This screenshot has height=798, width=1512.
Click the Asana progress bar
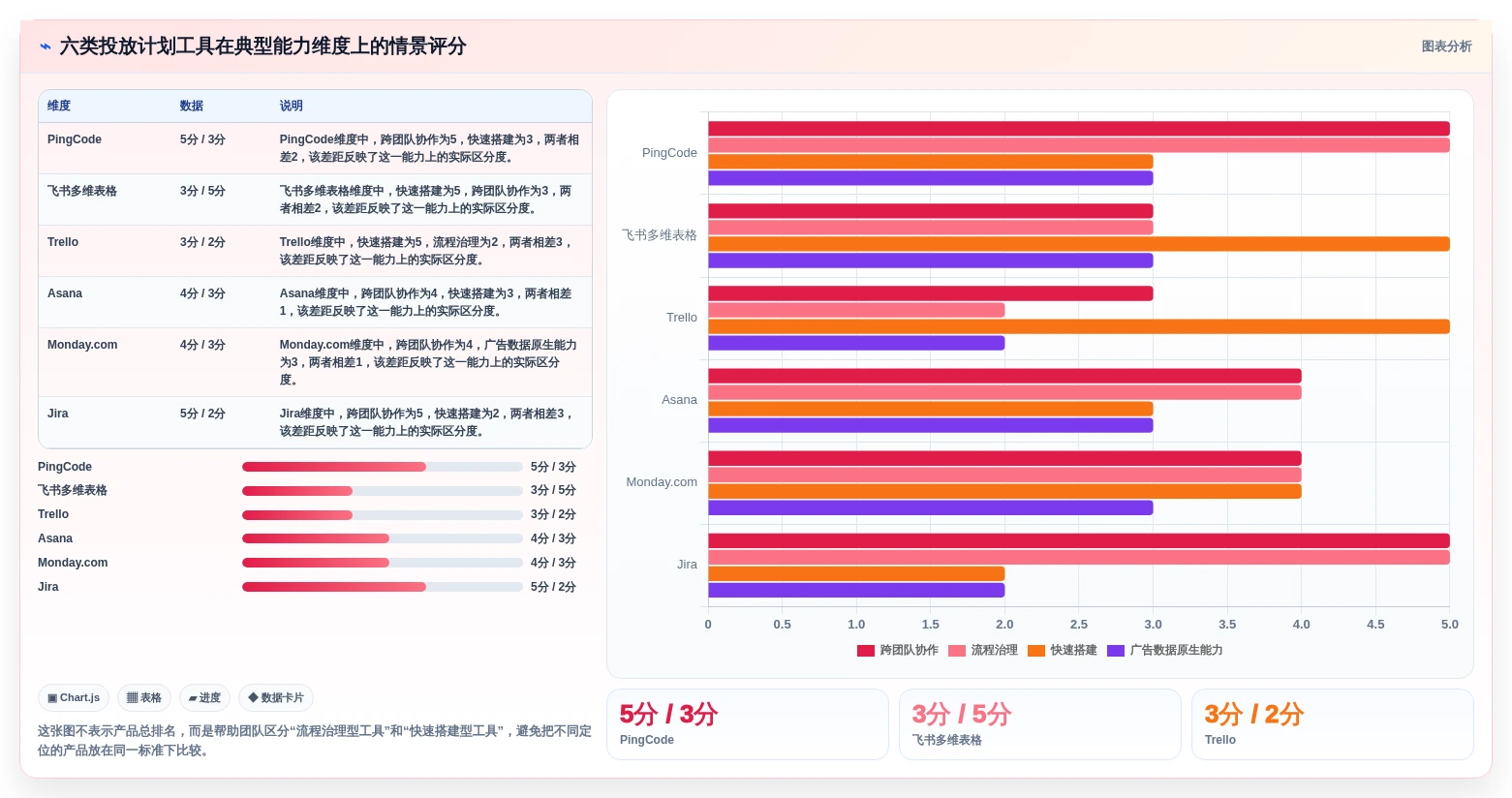pos(383,538)
